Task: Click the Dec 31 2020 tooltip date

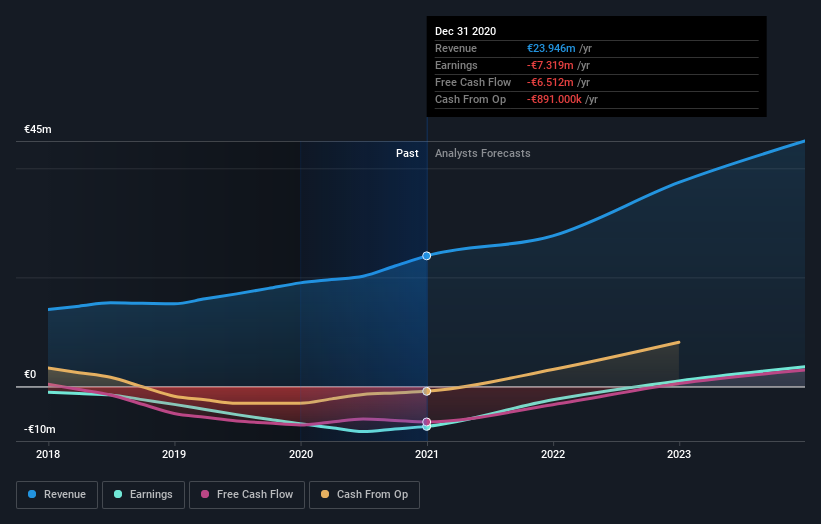Action: pos(465,31)
